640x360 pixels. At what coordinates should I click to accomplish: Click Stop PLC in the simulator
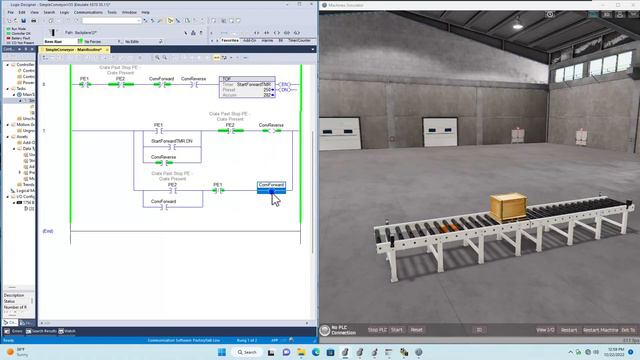pyautogui.click(x=377, y=330)
